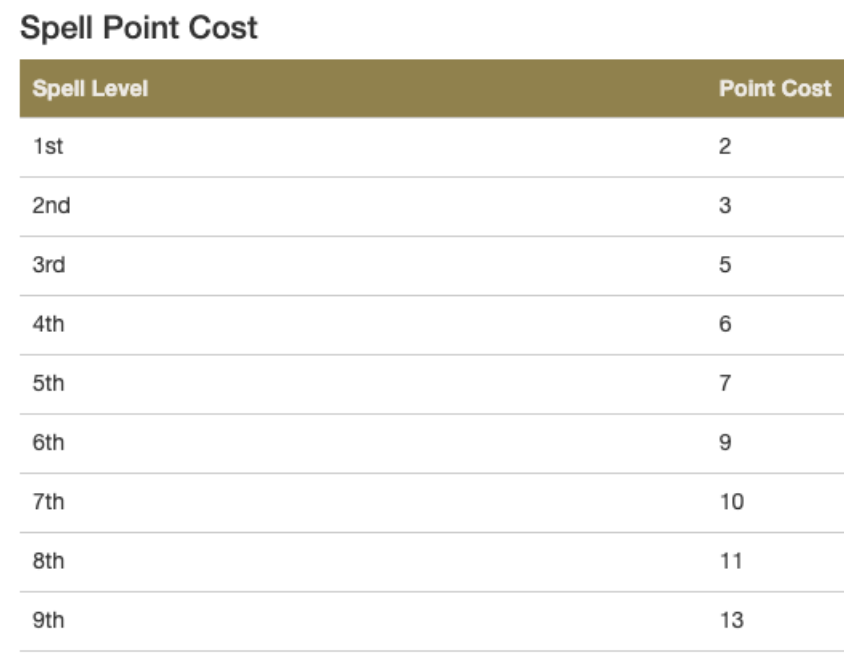Click the Point Cost column header
The width and height of the screenshot is (844, 654).
[x=774, y=88]
